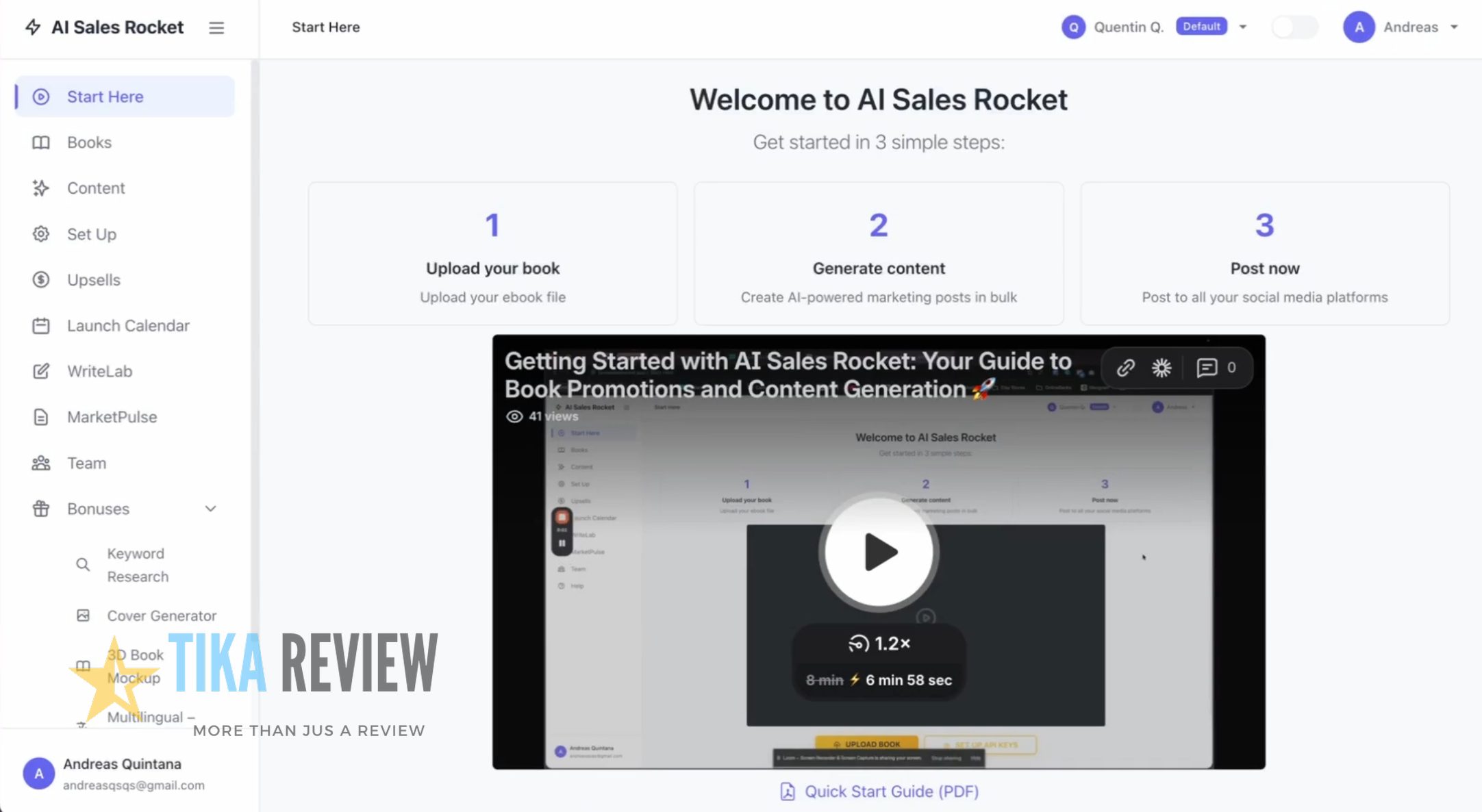The height and width of the screenshot is (812, 1482).
Task: Collapse the Bonuses section chevron
Action: tap(211, 509)
